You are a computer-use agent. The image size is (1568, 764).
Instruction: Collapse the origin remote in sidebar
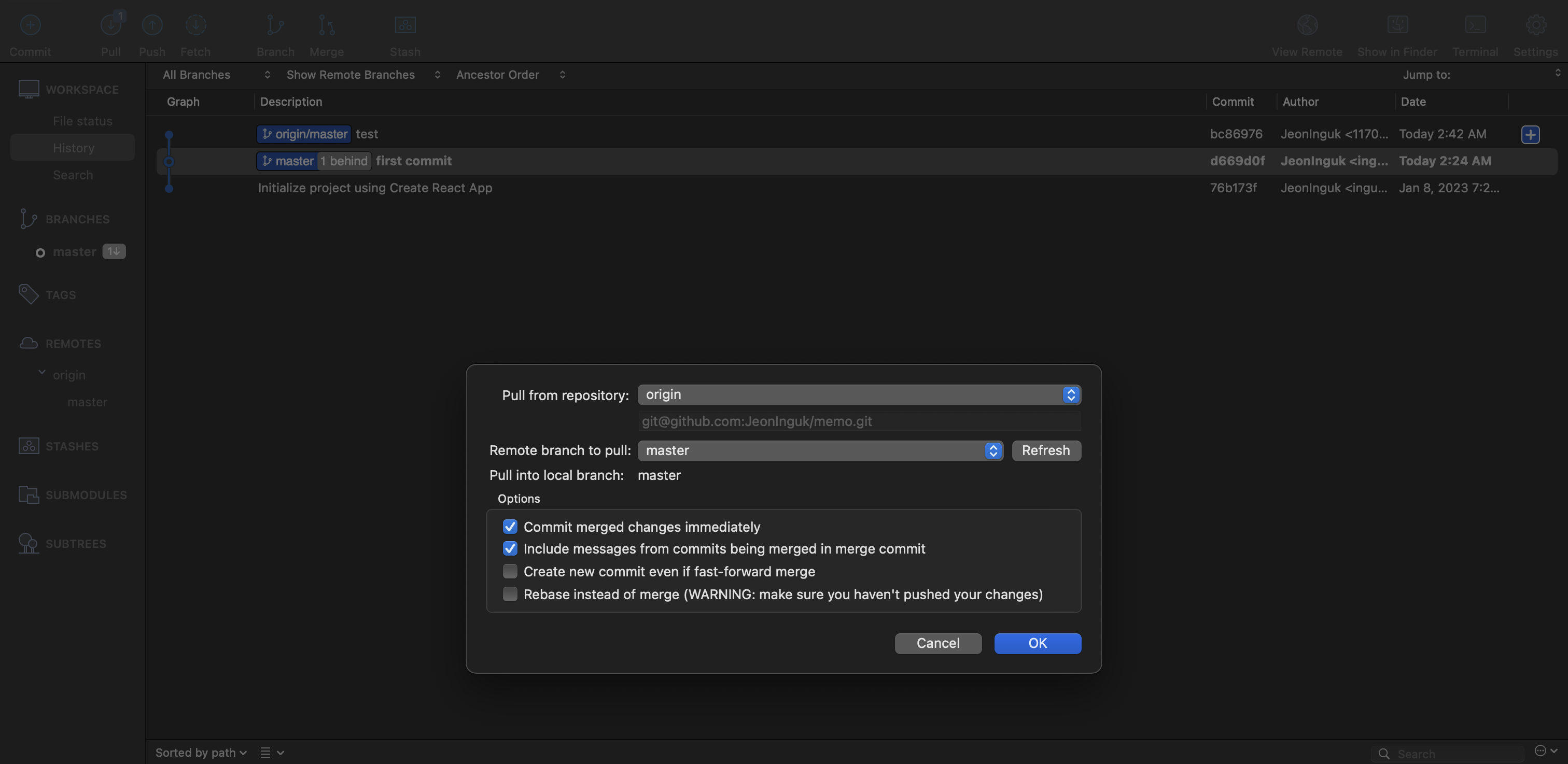[x=42, y=373]
